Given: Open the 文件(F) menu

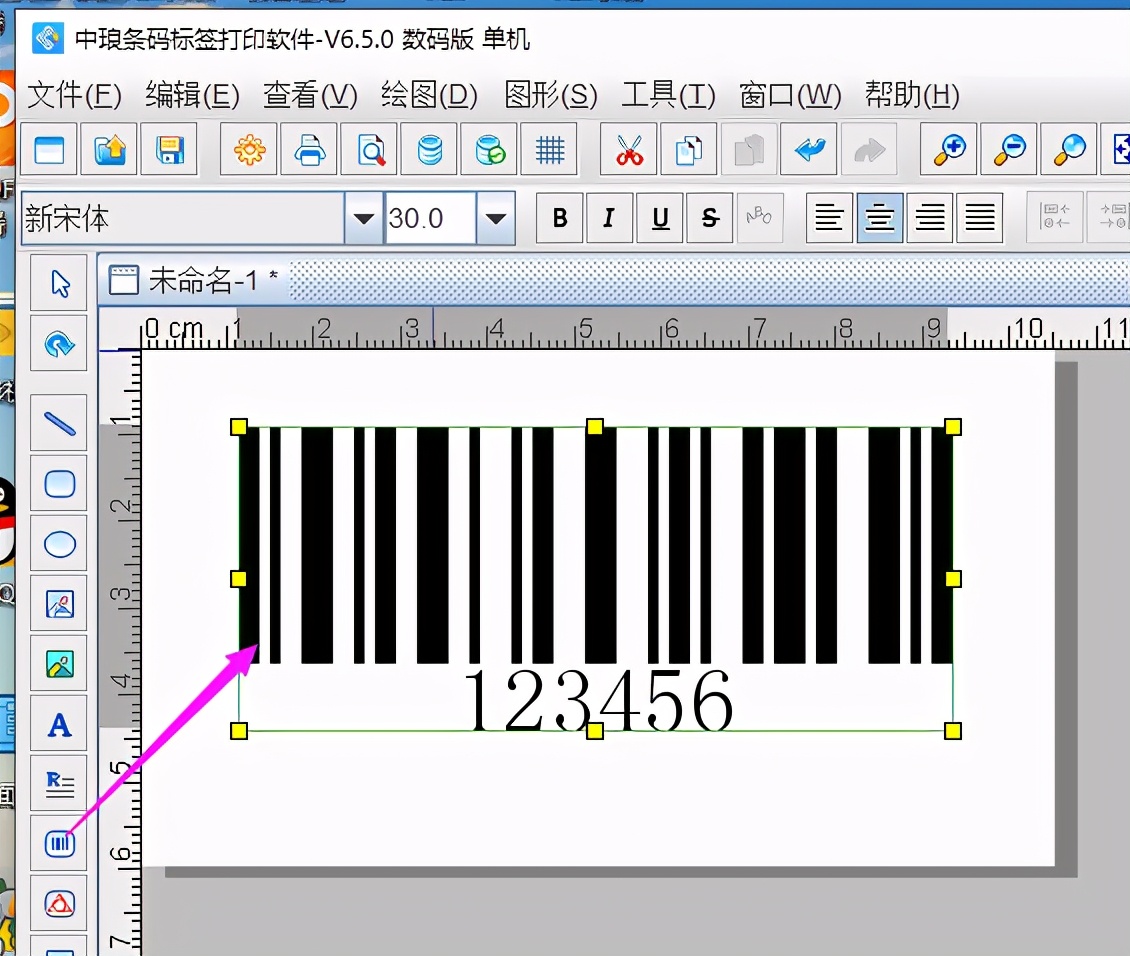Looking at the screenshot, I should click(x=74, y=95).
